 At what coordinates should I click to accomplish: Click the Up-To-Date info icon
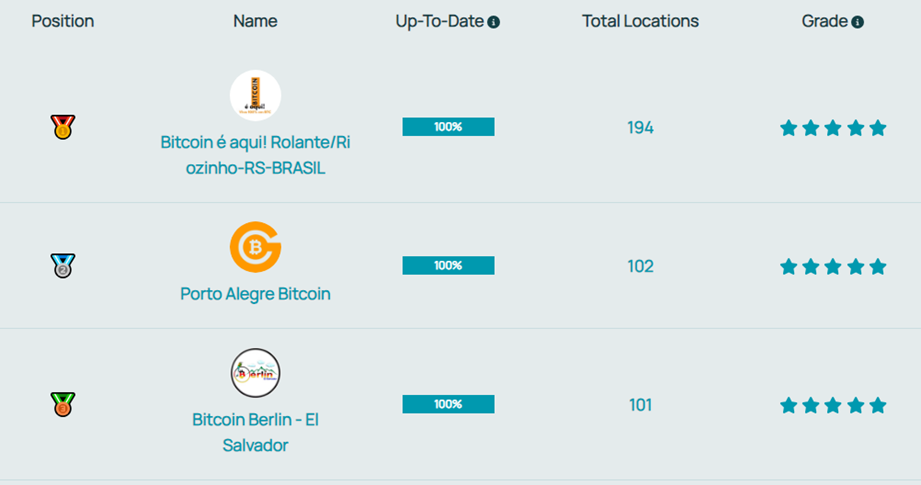tap(493, 22)
